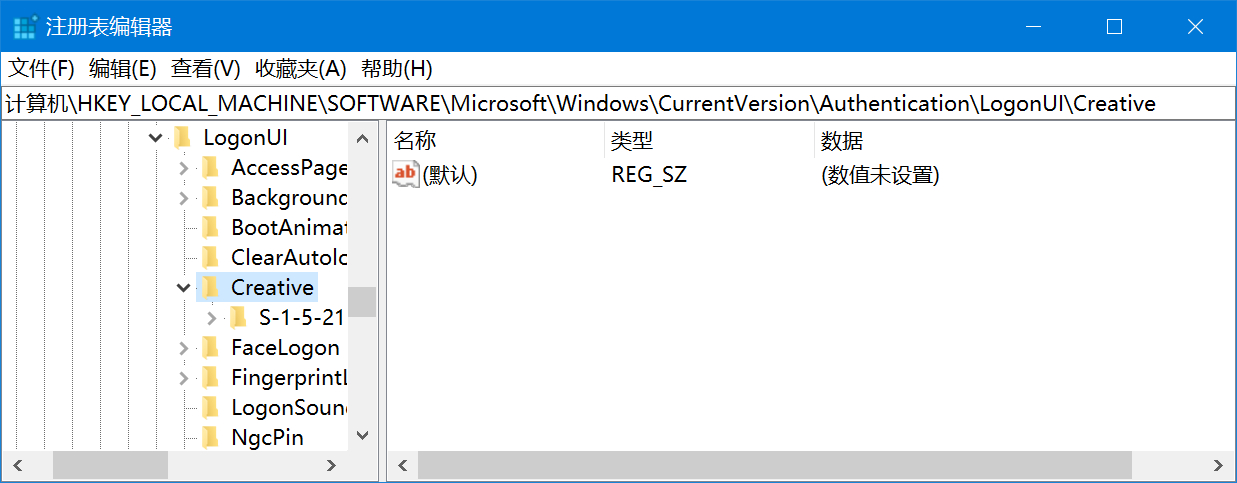
Task: Select the Fingerprint folder icon
Action: pyautogui.click(x=210, y=377)
